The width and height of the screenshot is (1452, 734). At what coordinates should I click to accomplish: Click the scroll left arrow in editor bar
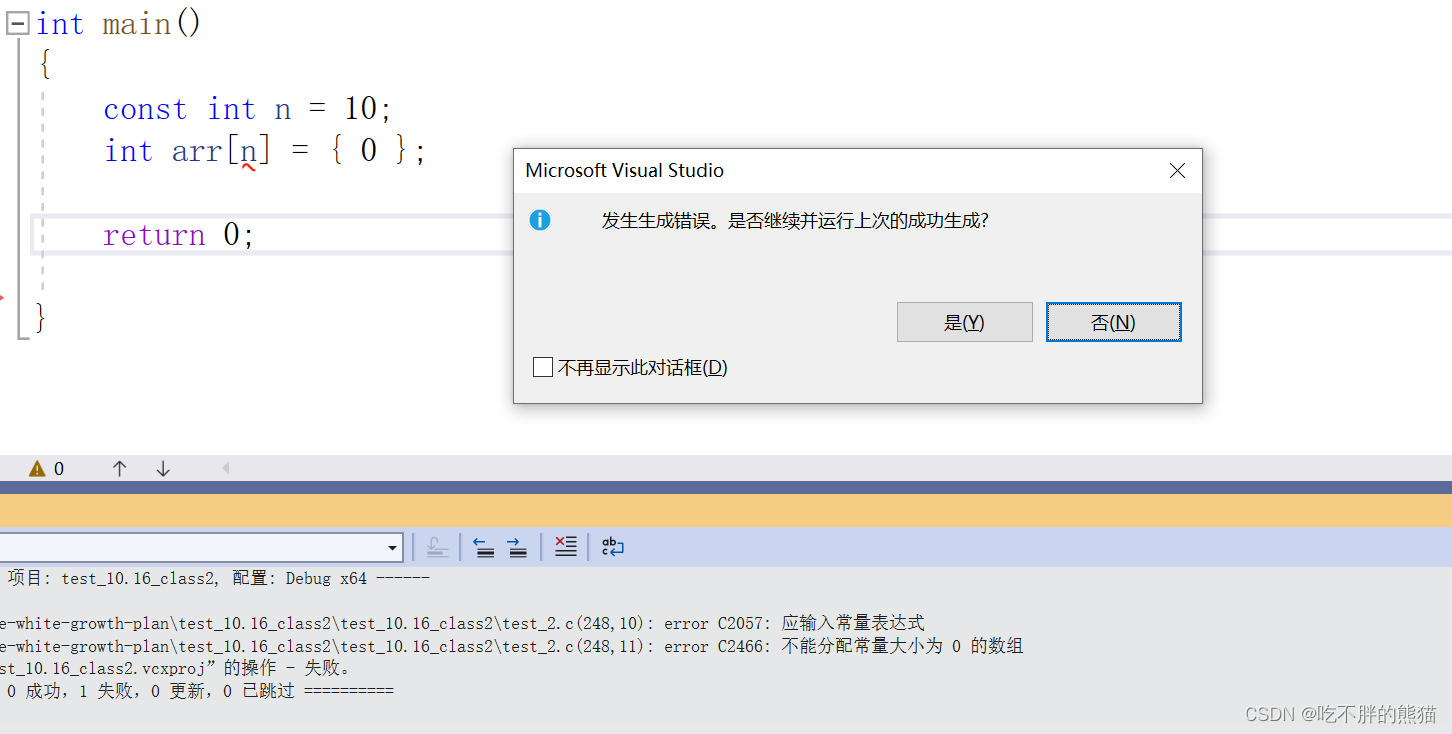point(225,468)
